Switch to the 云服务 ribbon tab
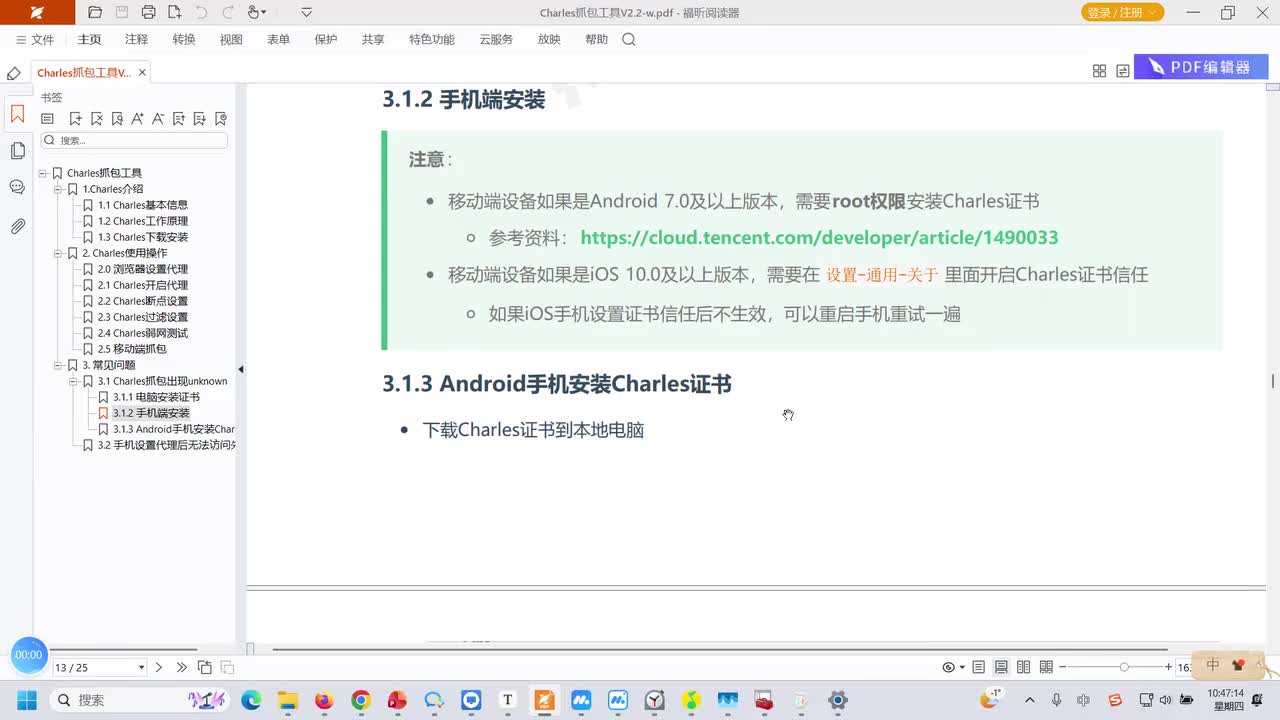The width and height of the screenshot is (1280, 720). [496, 40]
